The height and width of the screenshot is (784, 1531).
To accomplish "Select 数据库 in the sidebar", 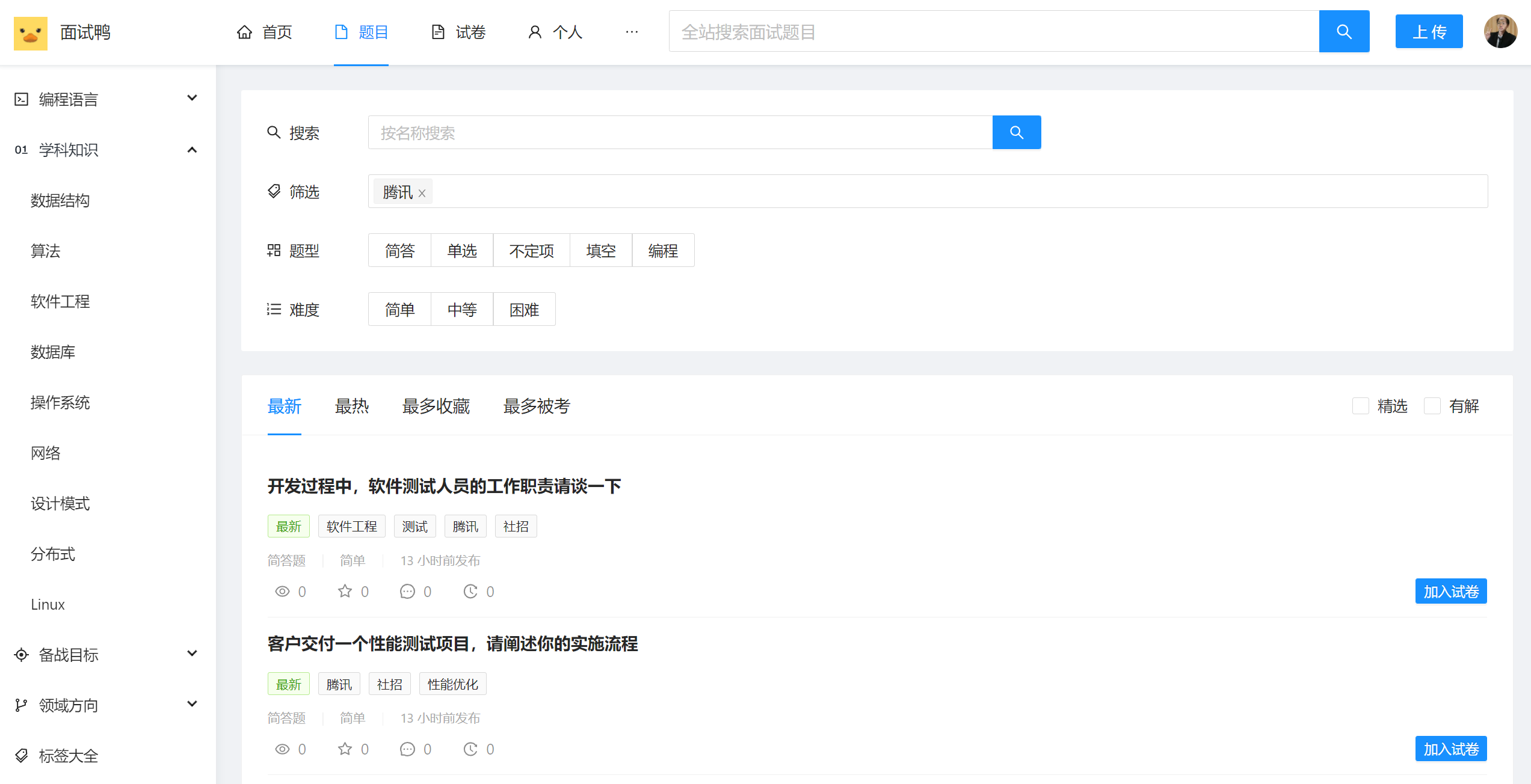I will click(53, 352).
